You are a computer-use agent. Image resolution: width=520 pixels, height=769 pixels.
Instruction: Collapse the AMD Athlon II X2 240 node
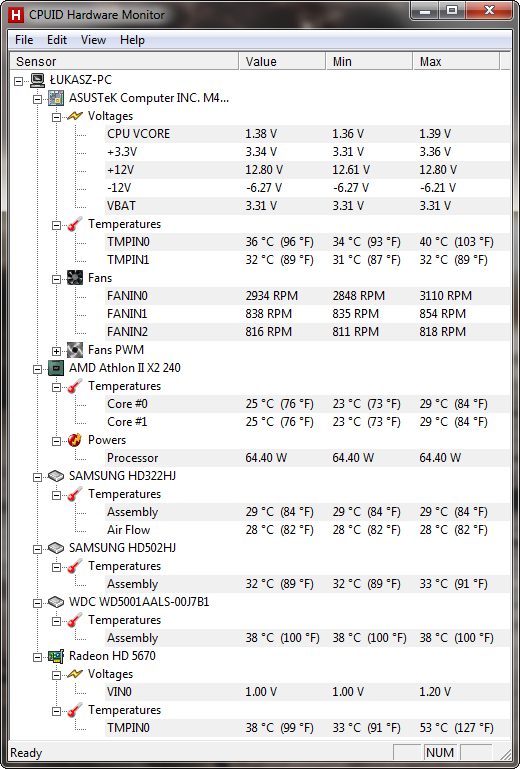click(x=38, y=369)
